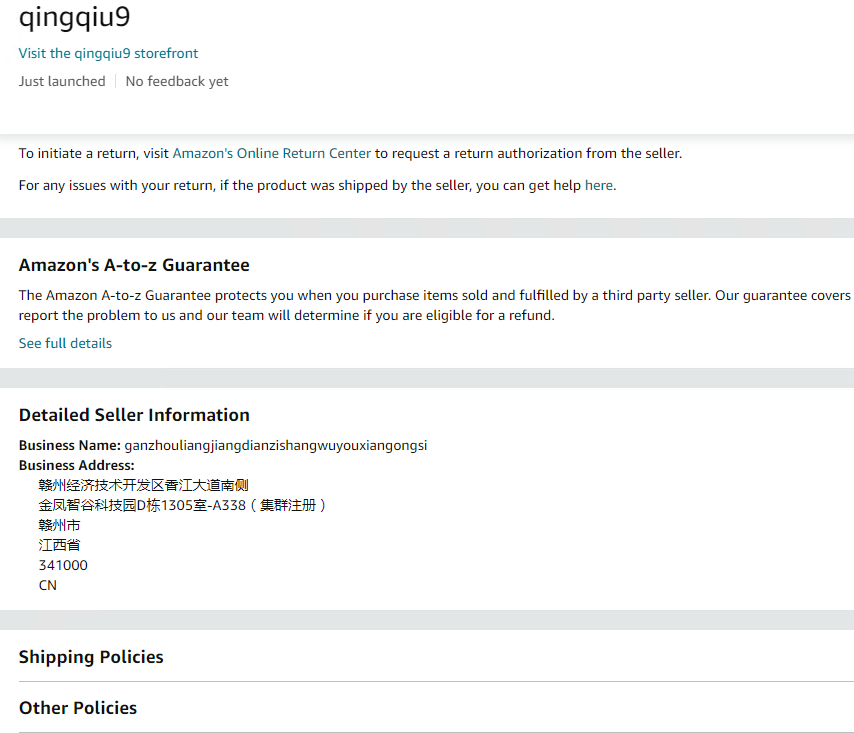Screen dimensions: 854x733
Task: Click the postal code 341000
Action: tap(63, 565)
